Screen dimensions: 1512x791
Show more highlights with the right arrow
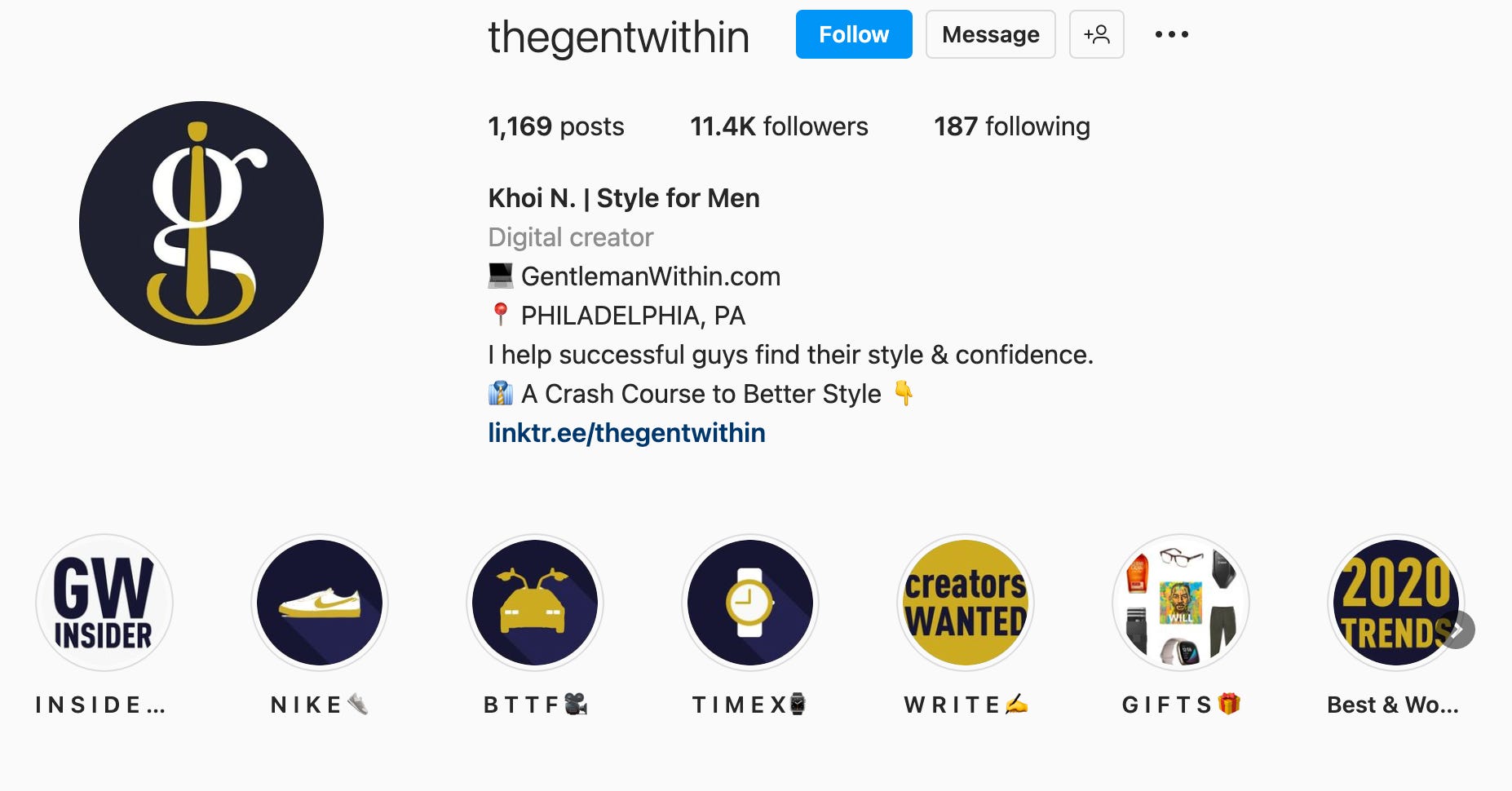coord(1457,630)
